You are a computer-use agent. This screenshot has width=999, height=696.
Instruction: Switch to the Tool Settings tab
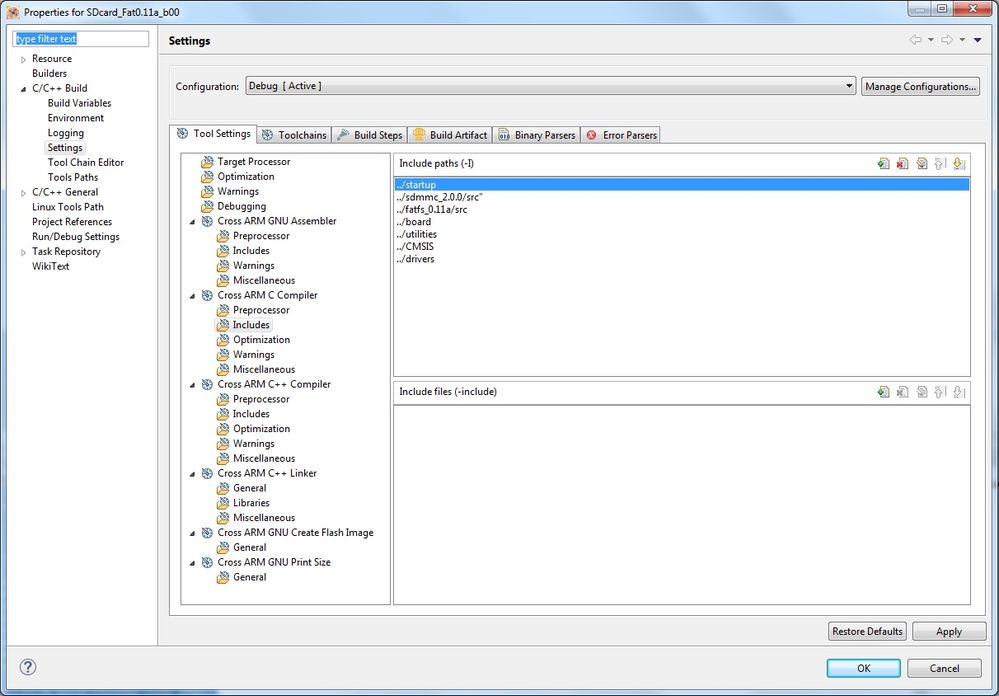pyautogui.click(x=213, y=134)
